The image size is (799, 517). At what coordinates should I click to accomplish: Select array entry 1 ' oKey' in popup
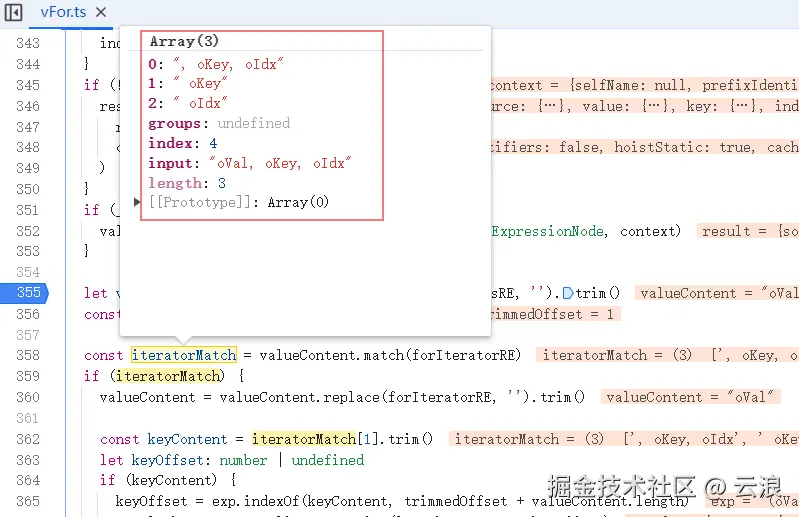(x=188, y=84)
